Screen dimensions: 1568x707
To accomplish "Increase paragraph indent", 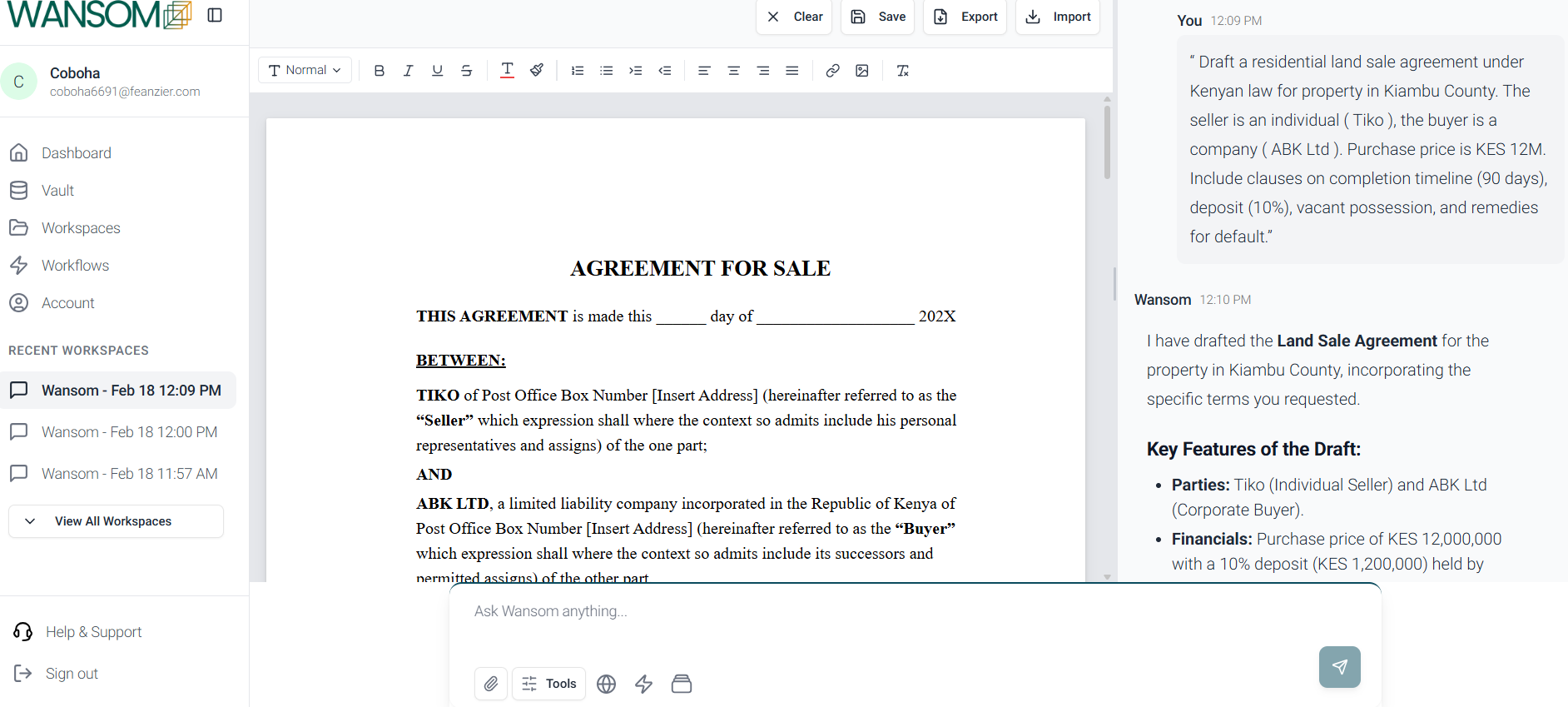I will coord(636,71).
